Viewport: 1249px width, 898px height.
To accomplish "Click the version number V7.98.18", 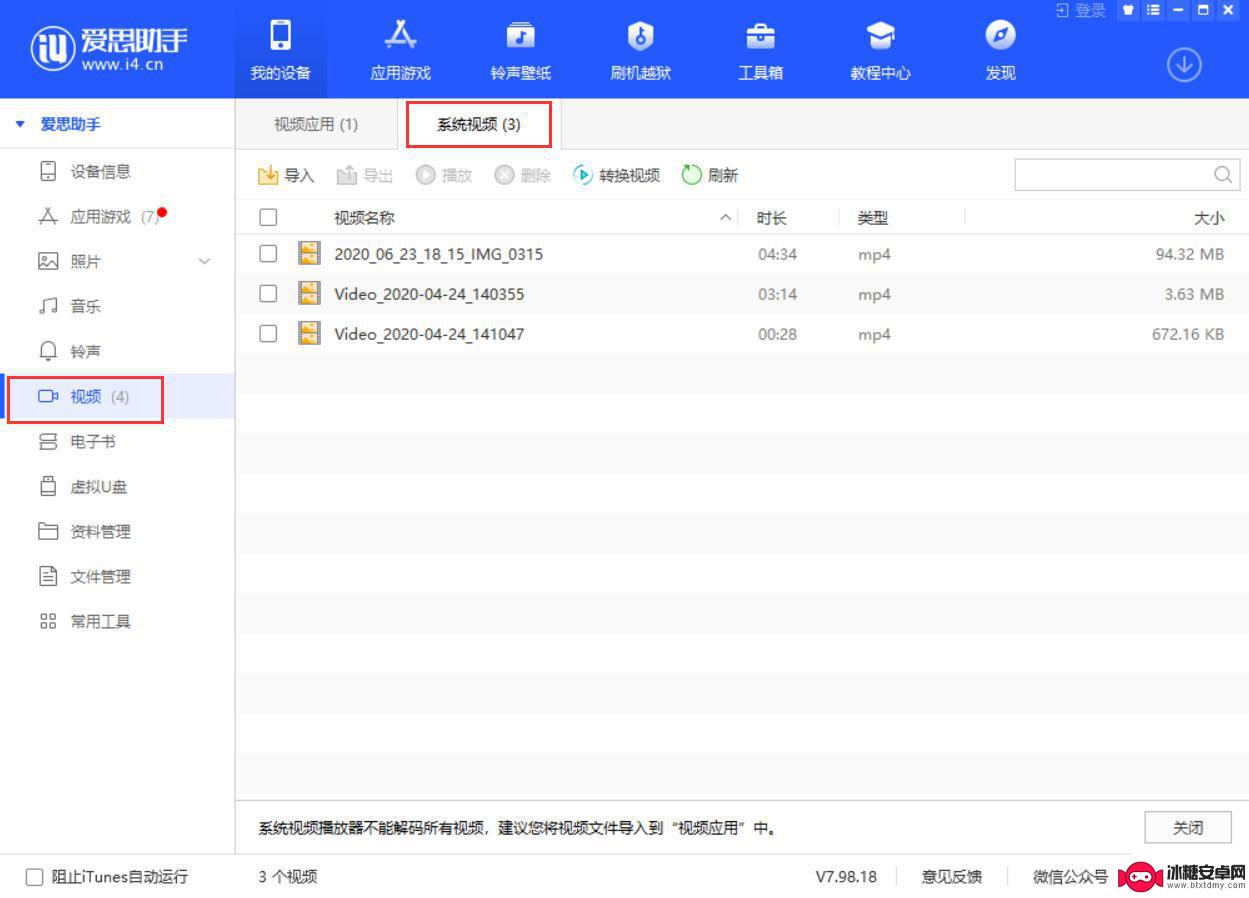I will click(846, 877).
